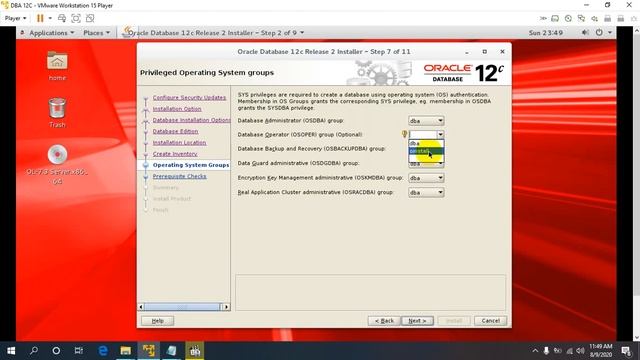Click the VMware CD/DVD device icon
The image size is (640, 360).
coord(568,18)
